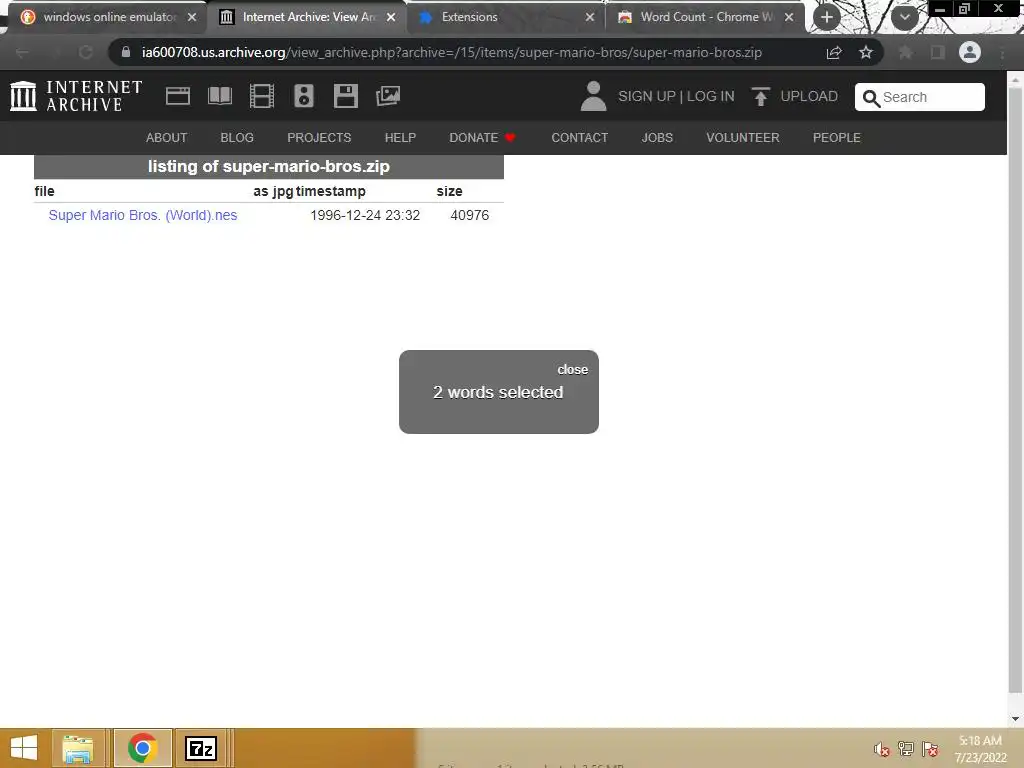The image size is (1024, 768).
Task: Click the search magnifier icon
Action: coord(871,98)
